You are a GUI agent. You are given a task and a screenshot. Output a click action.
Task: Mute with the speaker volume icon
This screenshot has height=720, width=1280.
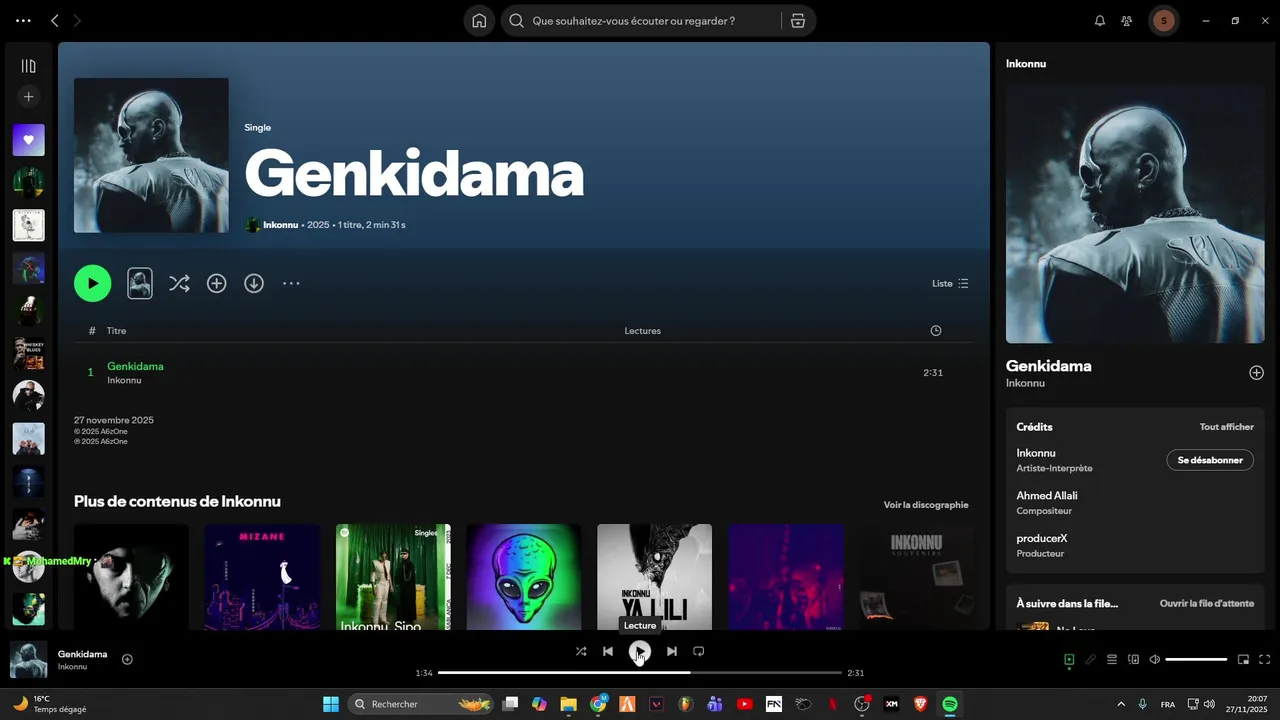point(1155,659)
